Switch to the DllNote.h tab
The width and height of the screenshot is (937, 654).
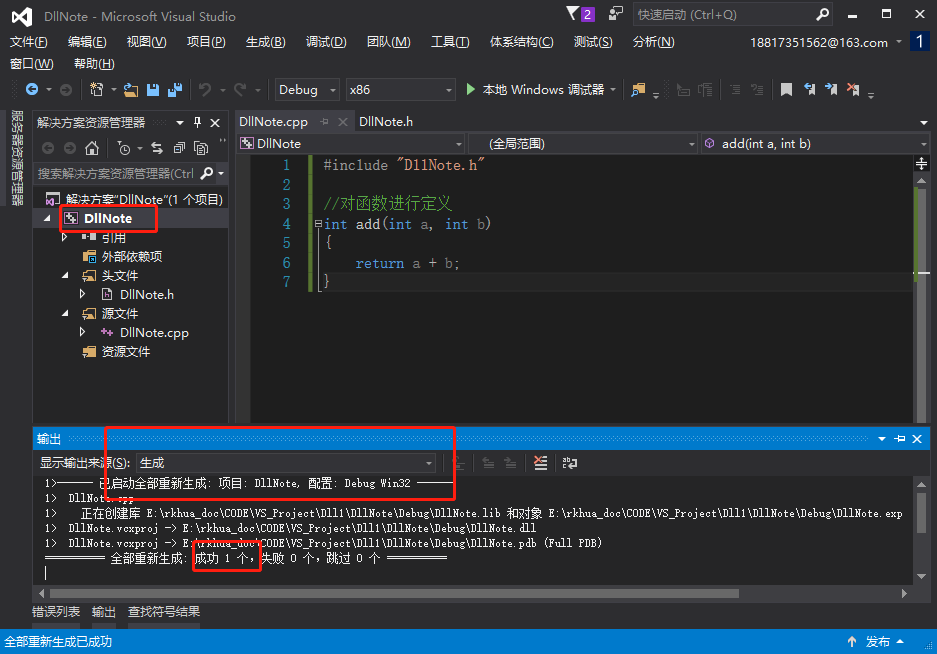(386, 122)
